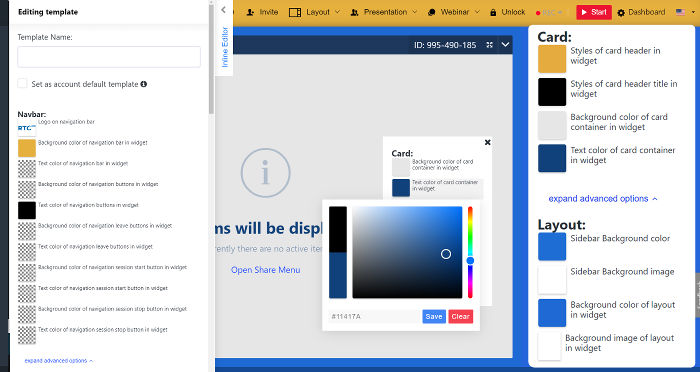
Task: Click the Save button in the color picker
Action: click(434, 316)
